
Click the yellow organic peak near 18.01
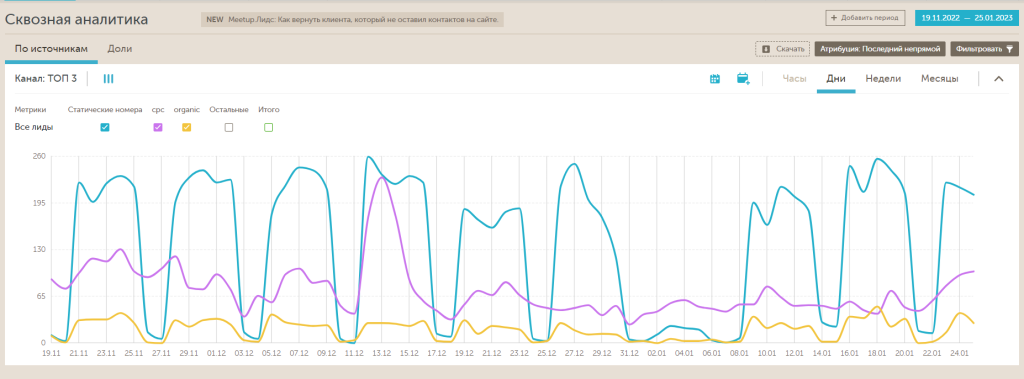[x=876, y=306]
